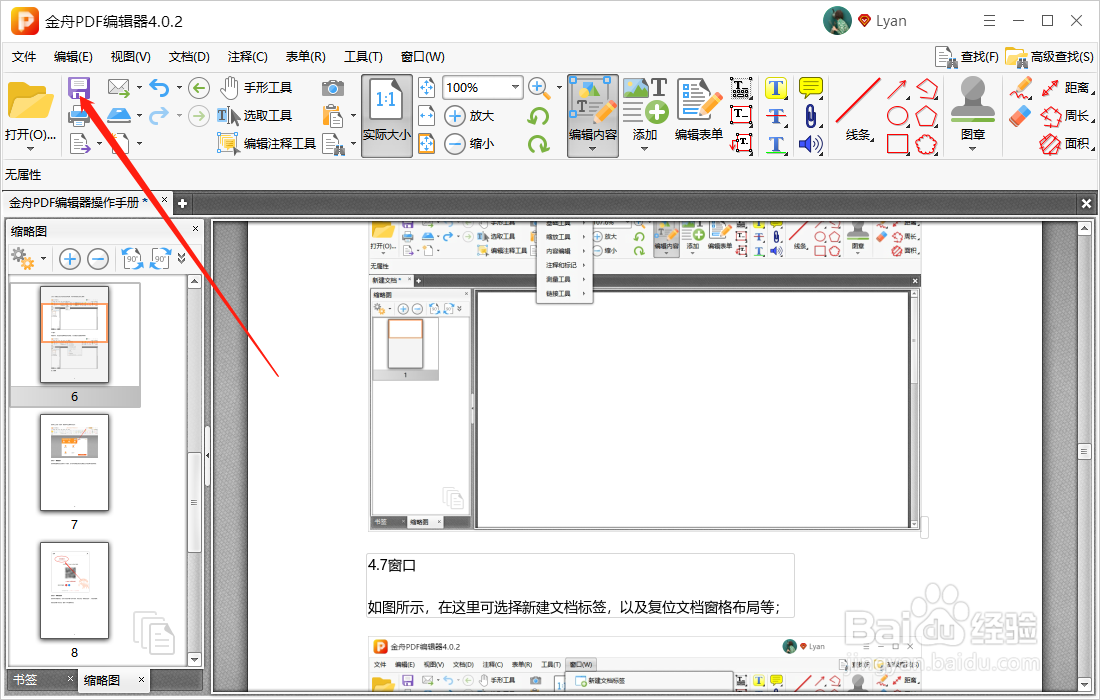The height and width of the screenshot is (700, 1100).
Task: Select page 8 thumbnail
Action: 74,590
